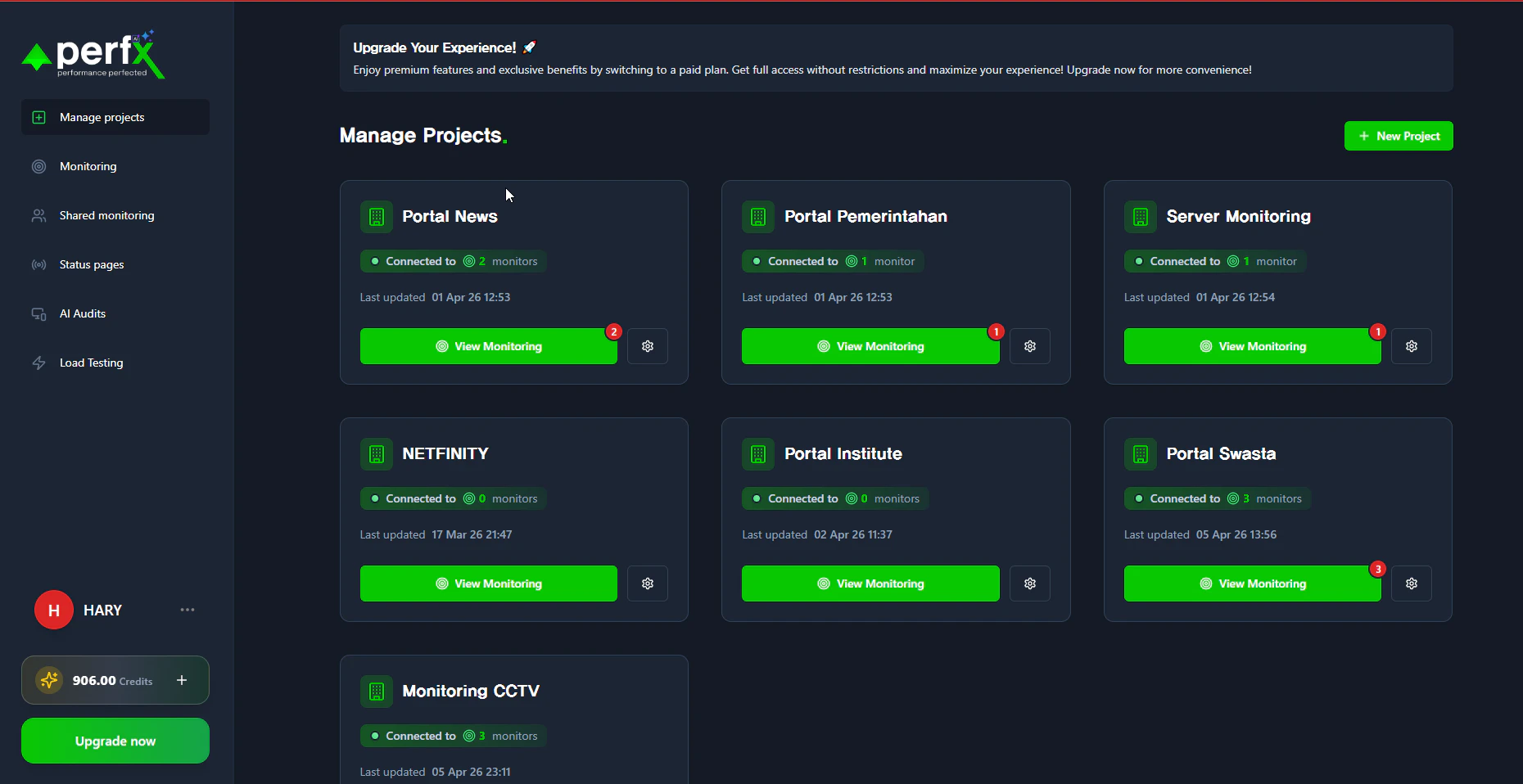Image resolution: width=1523 pixels, height=784 pixels.
Task: Add credits with the plus icon
Action: [182, 680]
